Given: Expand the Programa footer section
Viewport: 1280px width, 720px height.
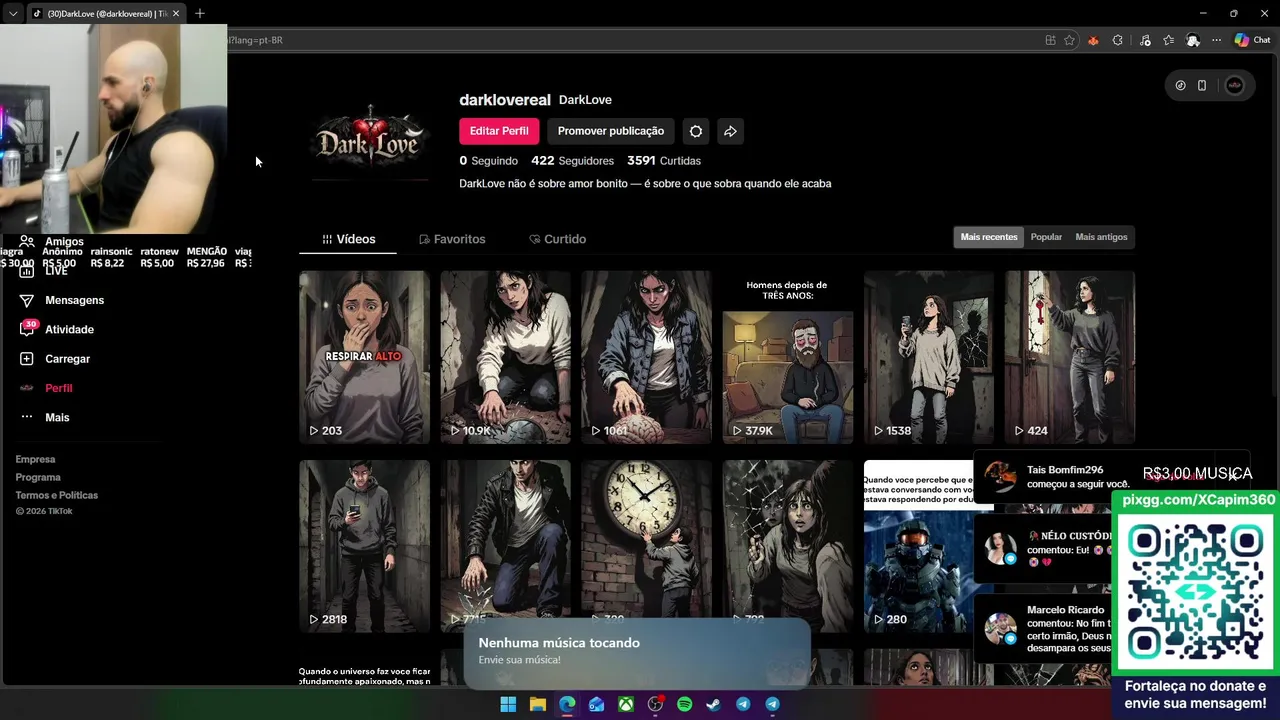Looking at the screenshot, I should click(38, 477).
